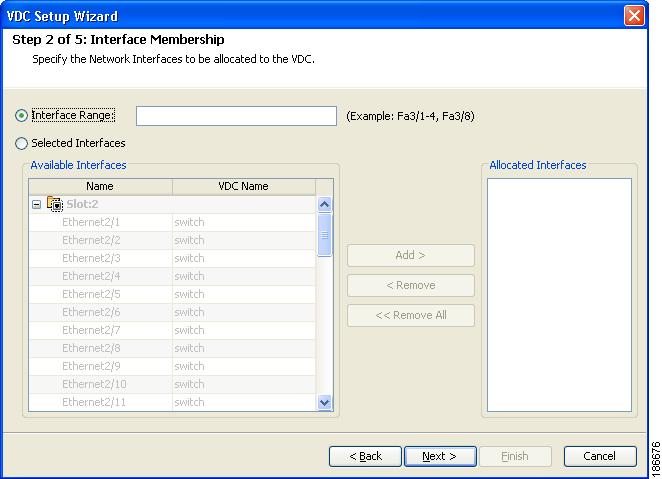Viewport: 662px width, 479px height.
Task: Click the switch cell beside Ethernet2/6
Action: point(244,312)
